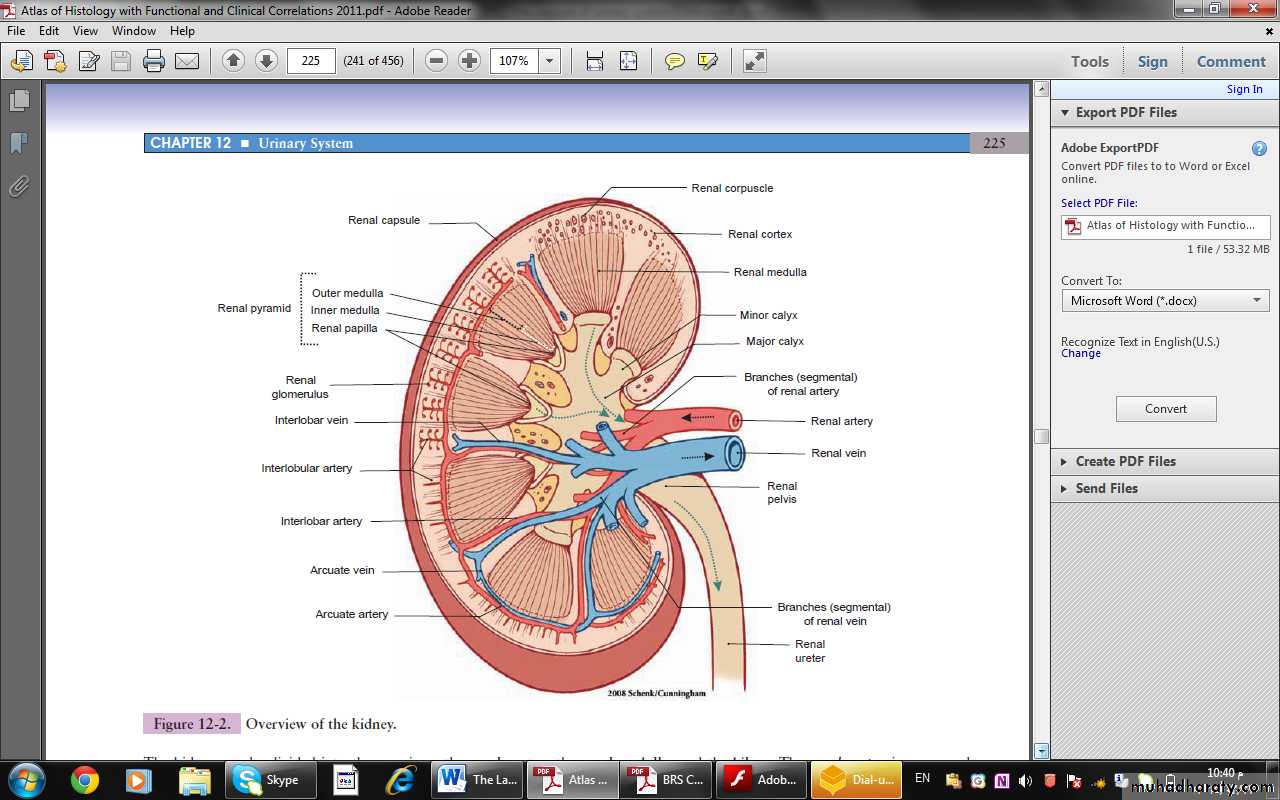Open the zoom percentage dropdown
Viewport: 1280px width, 800px height.
click(549, 61)
